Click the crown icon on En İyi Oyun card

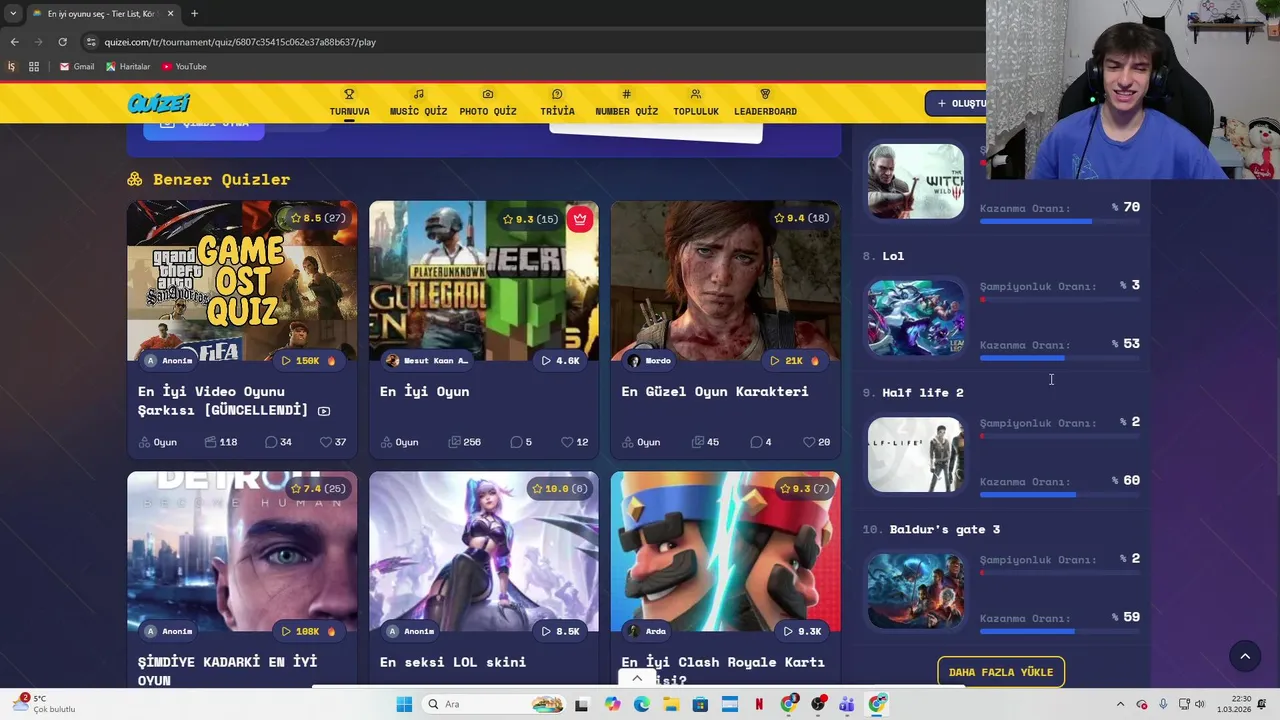coord(580,219)
